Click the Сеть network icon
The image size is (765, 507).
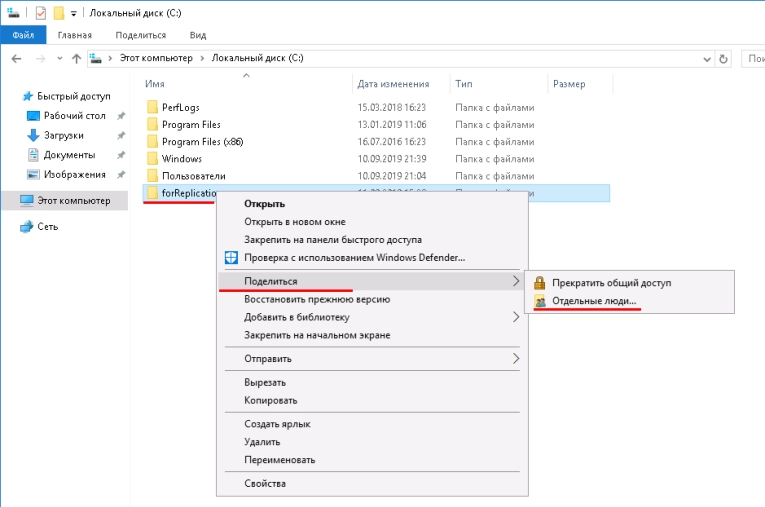[x=27, y=227]
